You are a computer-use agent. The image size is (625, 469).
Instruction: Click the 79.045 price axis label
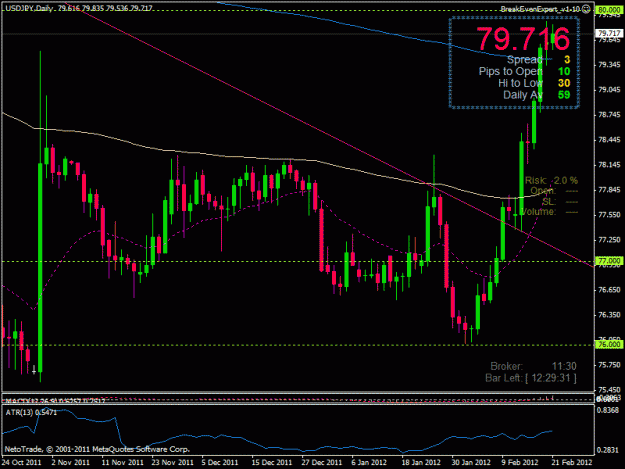coord(609,90)
